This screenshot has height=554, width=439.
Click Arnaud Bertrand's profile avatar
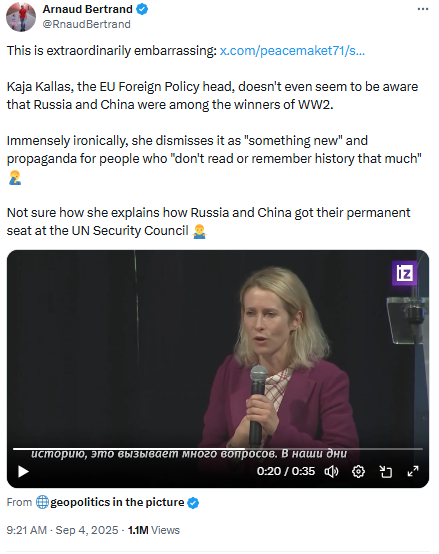(x=21, y=17)
